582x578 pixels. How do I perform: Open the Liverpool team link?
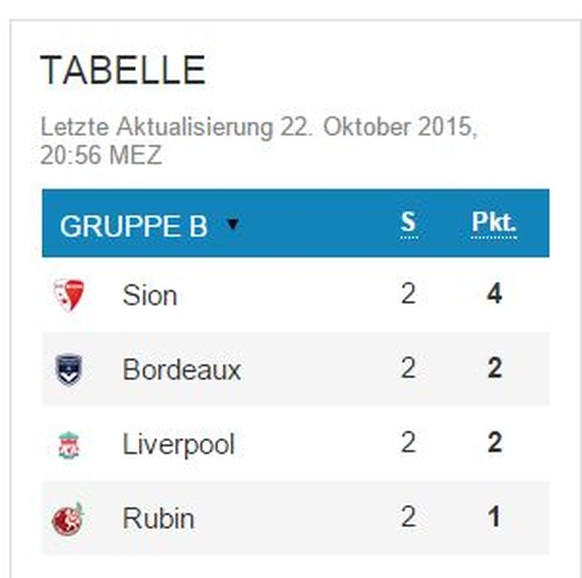click(x=179, y=444)
